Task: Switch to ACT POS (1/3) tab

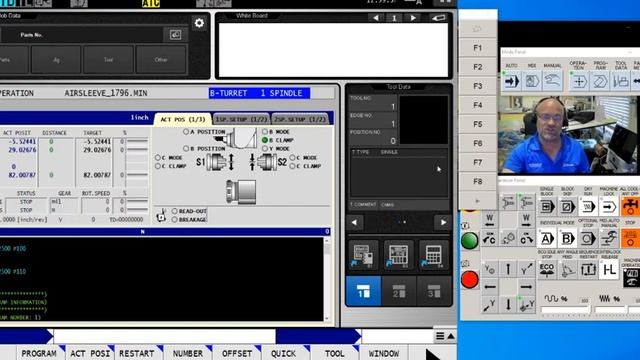Action: pyautogui.click(x=183, y=119)
